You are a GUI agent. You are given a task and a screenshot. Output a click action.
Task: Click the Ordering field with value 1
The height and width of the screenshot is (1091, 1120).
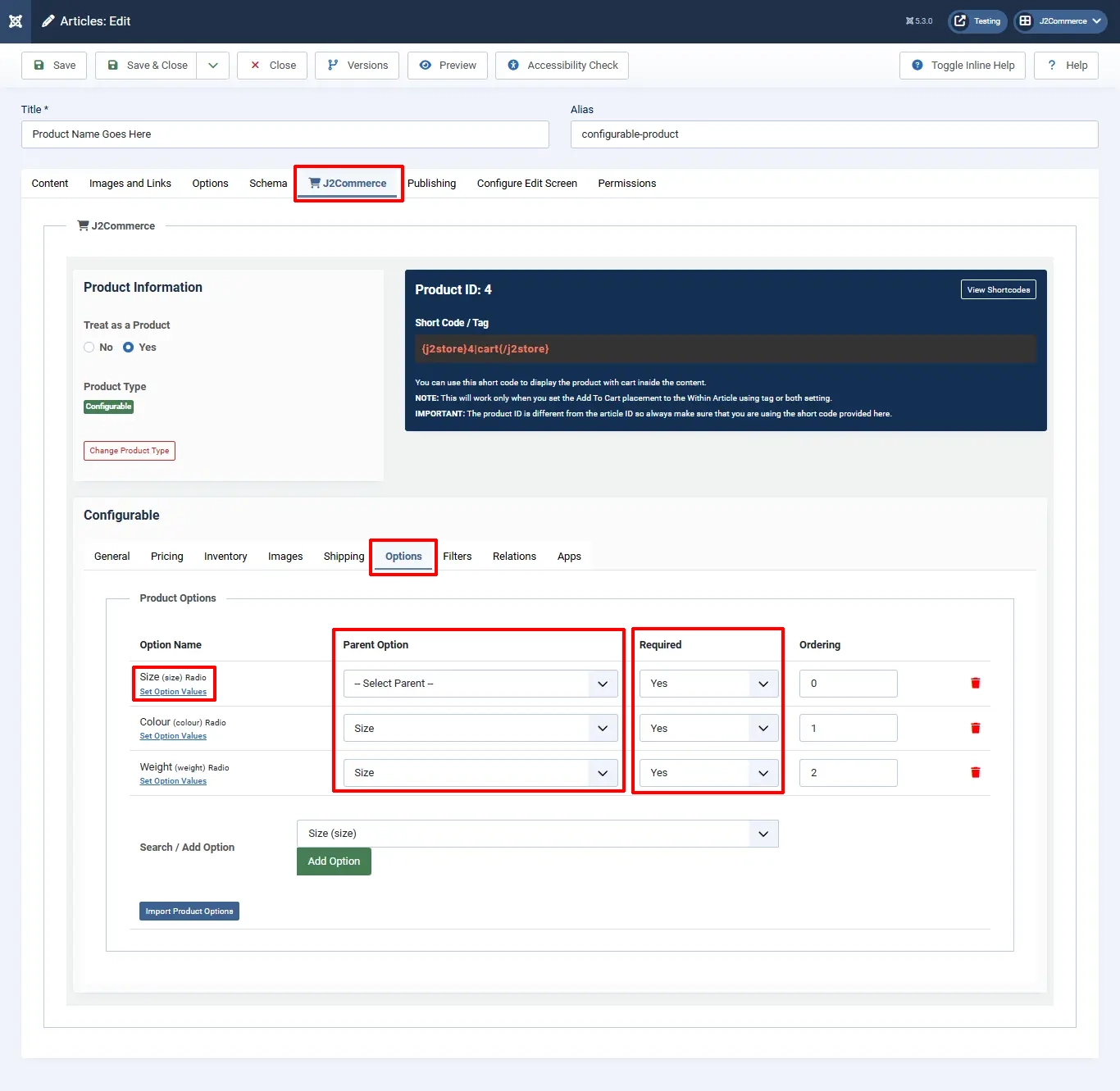(x=849, y=728)
